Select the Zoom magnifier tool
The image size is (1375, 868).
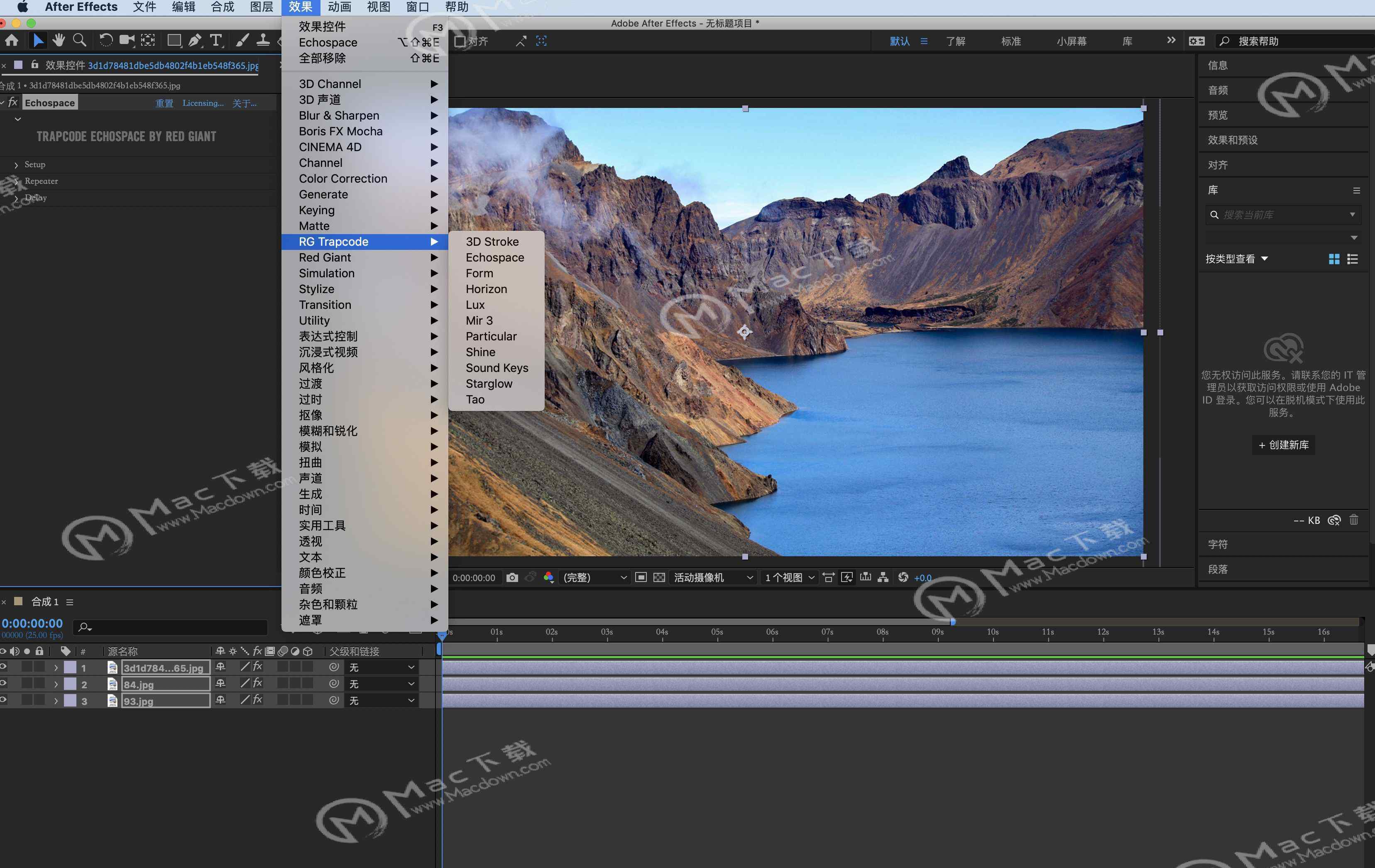[80, 41]
